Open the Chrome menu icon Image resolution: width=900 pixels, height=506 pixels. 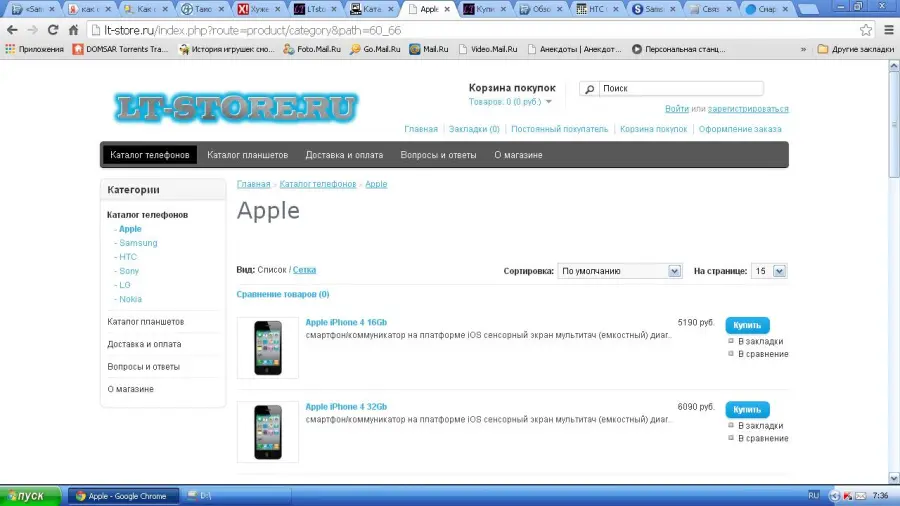point(889,30)
